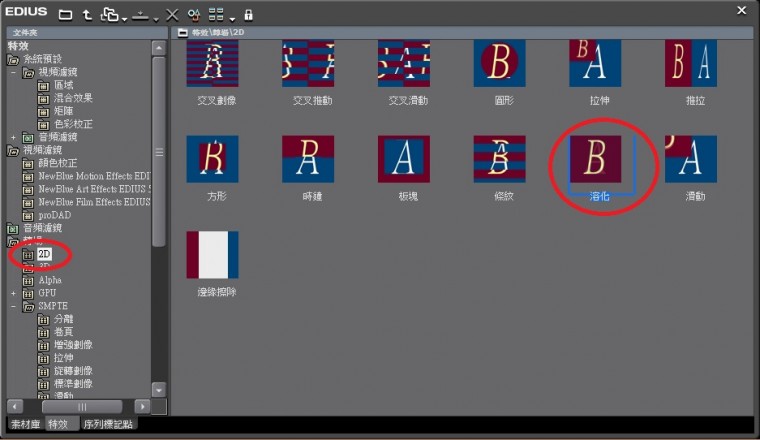Switch to the 序列標記點 tab
Viewport: 760px width, 440px height.
tap(108, 424)
